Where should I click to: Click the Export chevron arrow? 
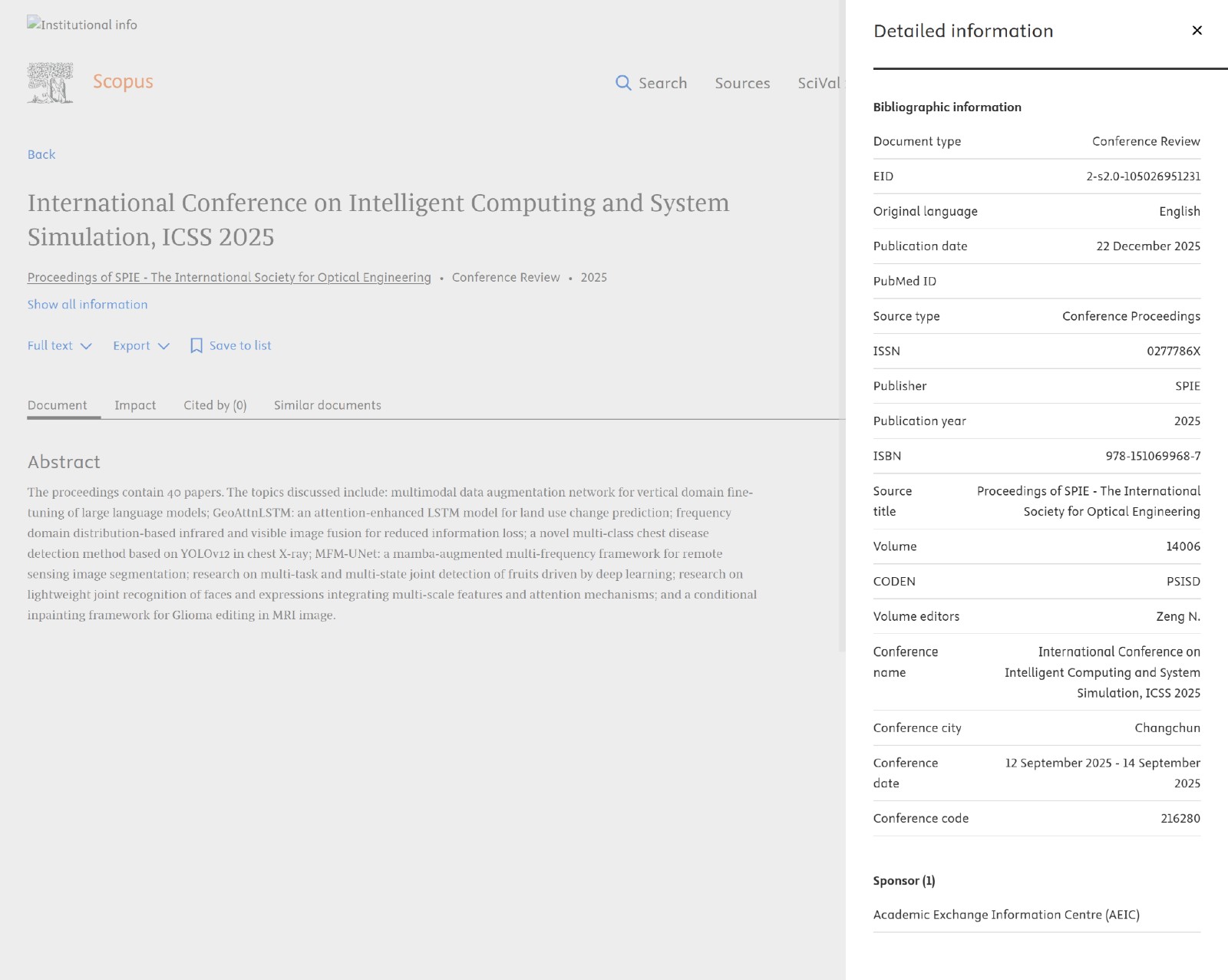[163, 346]
